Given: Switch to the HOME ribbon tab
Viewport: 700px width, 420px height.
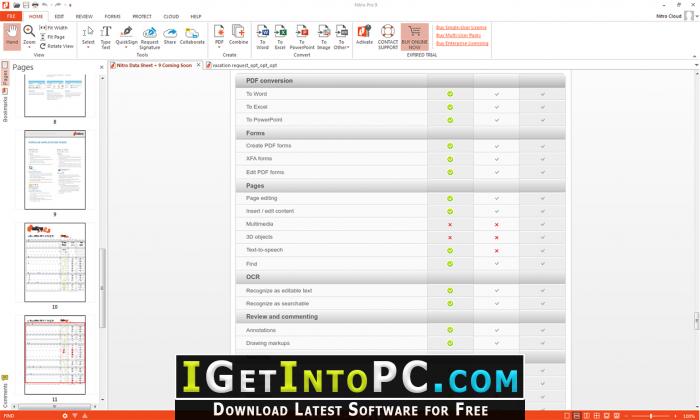Looking at the screenshot, I should click(36, 17).
